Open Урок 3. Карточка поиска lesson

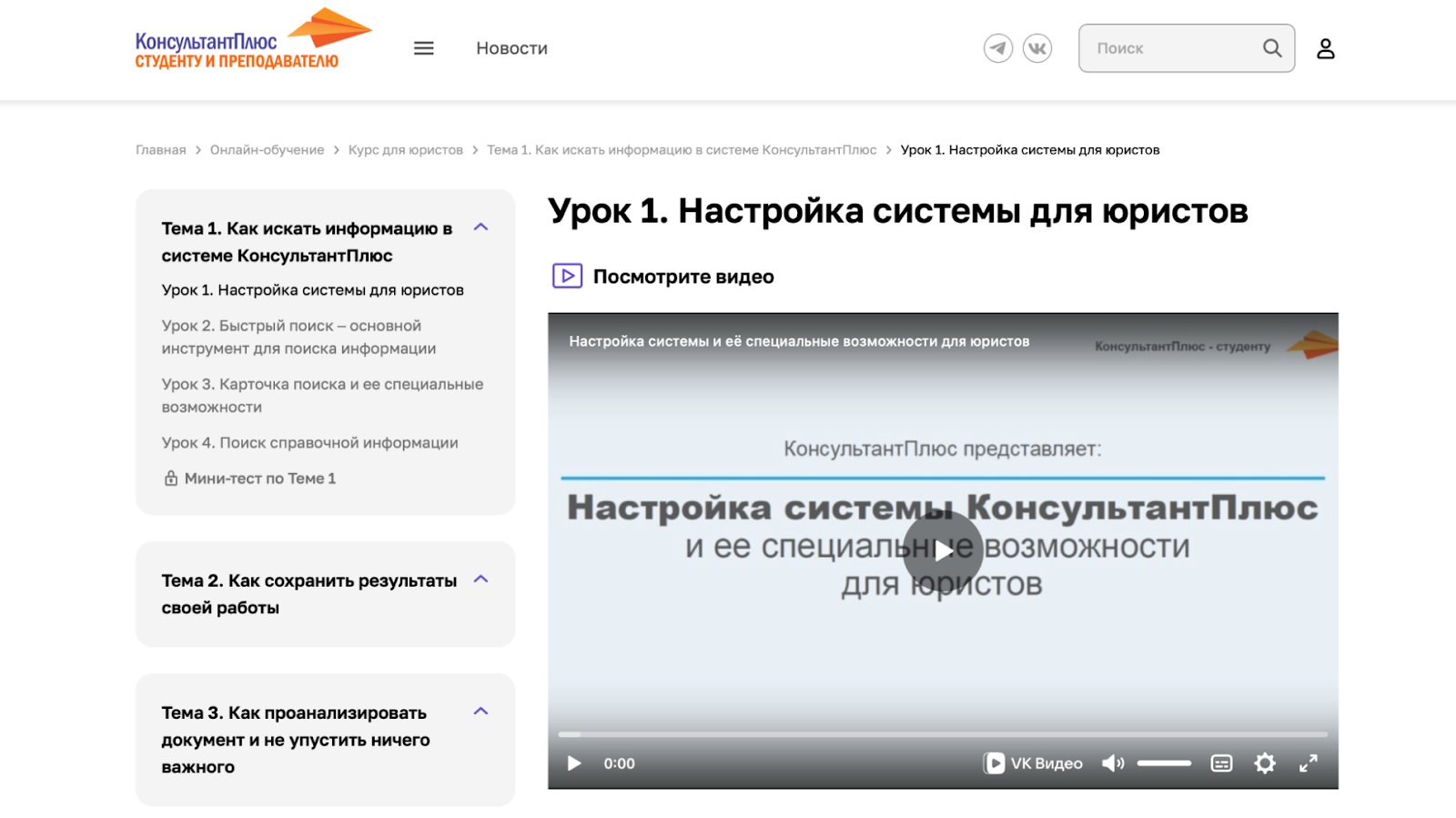click(322, 396)
